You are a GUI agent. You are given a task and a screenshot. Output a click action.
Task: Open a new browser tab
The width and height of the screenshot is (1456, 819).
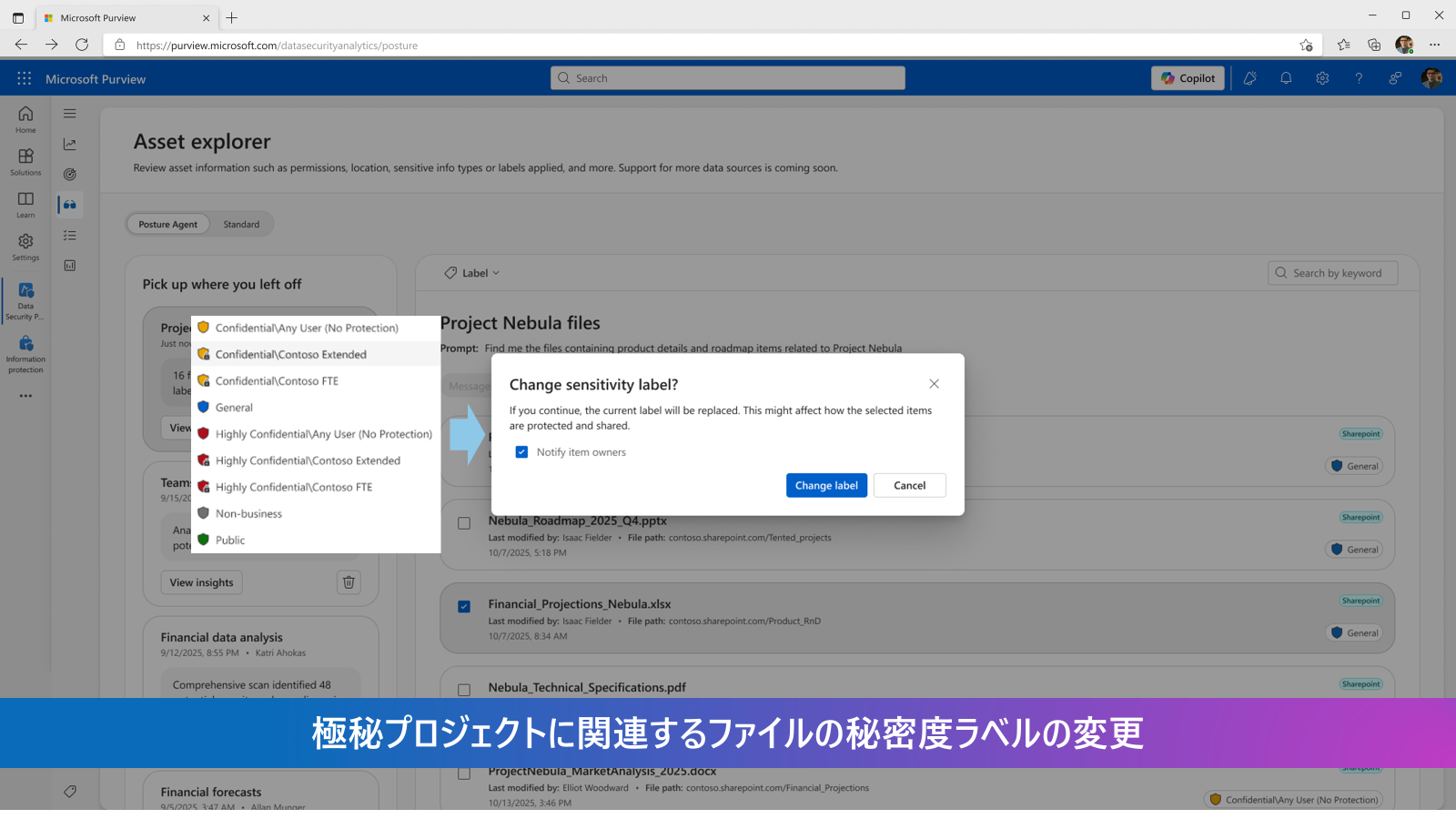[232, 17]
